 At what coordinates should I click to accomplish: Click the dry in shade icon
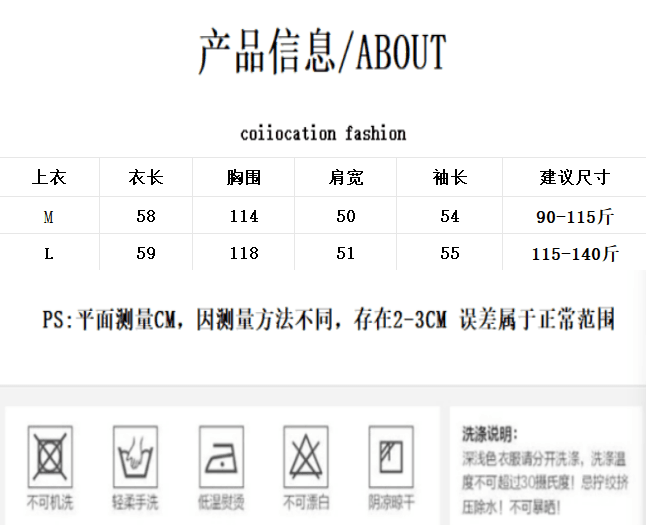click(391, 457)
